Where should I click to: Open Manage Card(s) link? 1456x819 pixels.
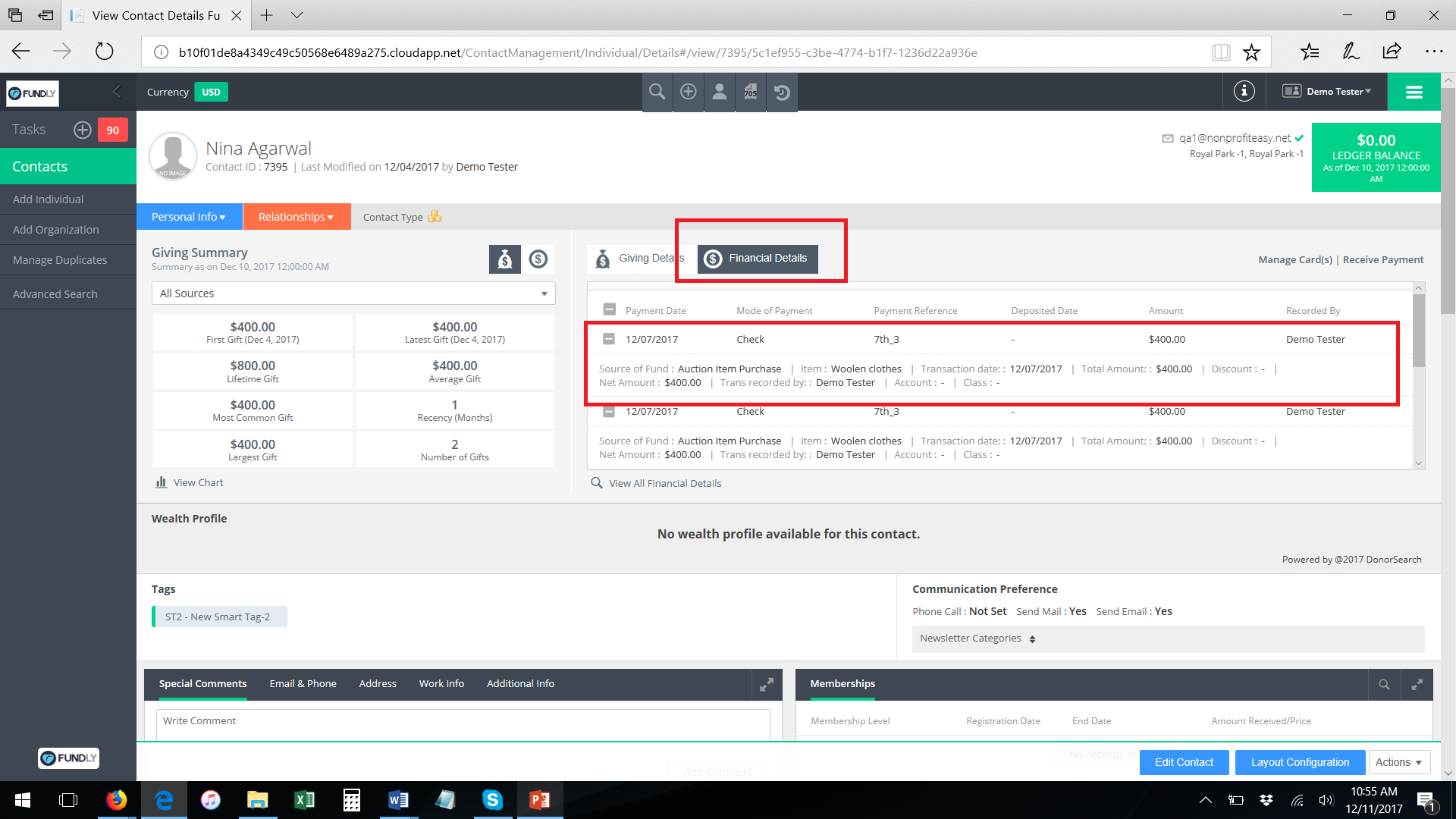[x=1294, y=259]
